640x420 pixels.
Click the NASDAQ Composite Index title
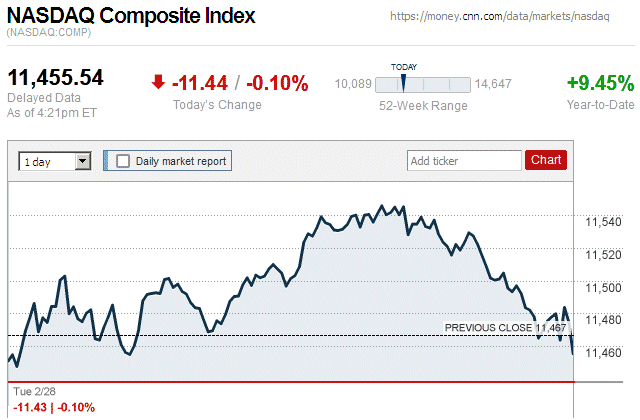tap(131, 16)
